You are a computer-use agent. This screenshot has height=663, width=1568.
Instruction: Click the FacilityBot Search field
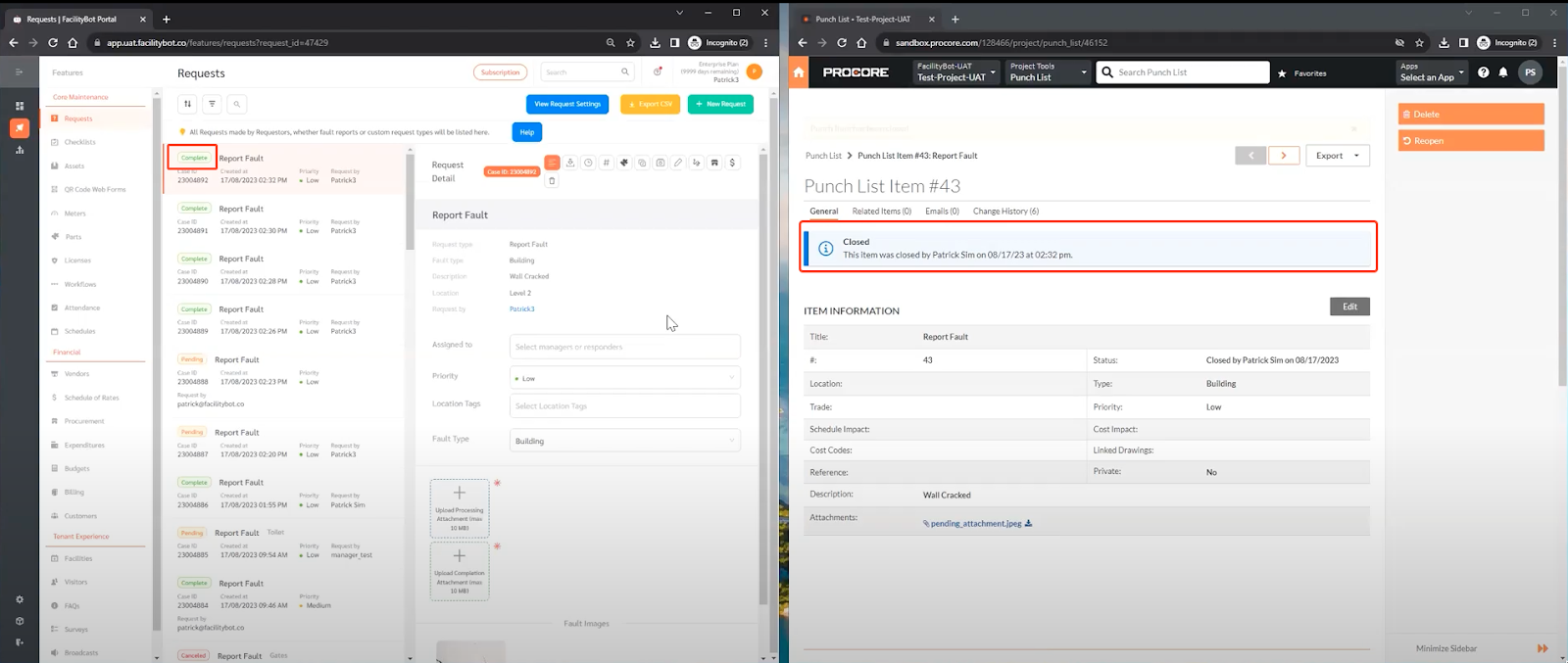(x=588, y=72)
